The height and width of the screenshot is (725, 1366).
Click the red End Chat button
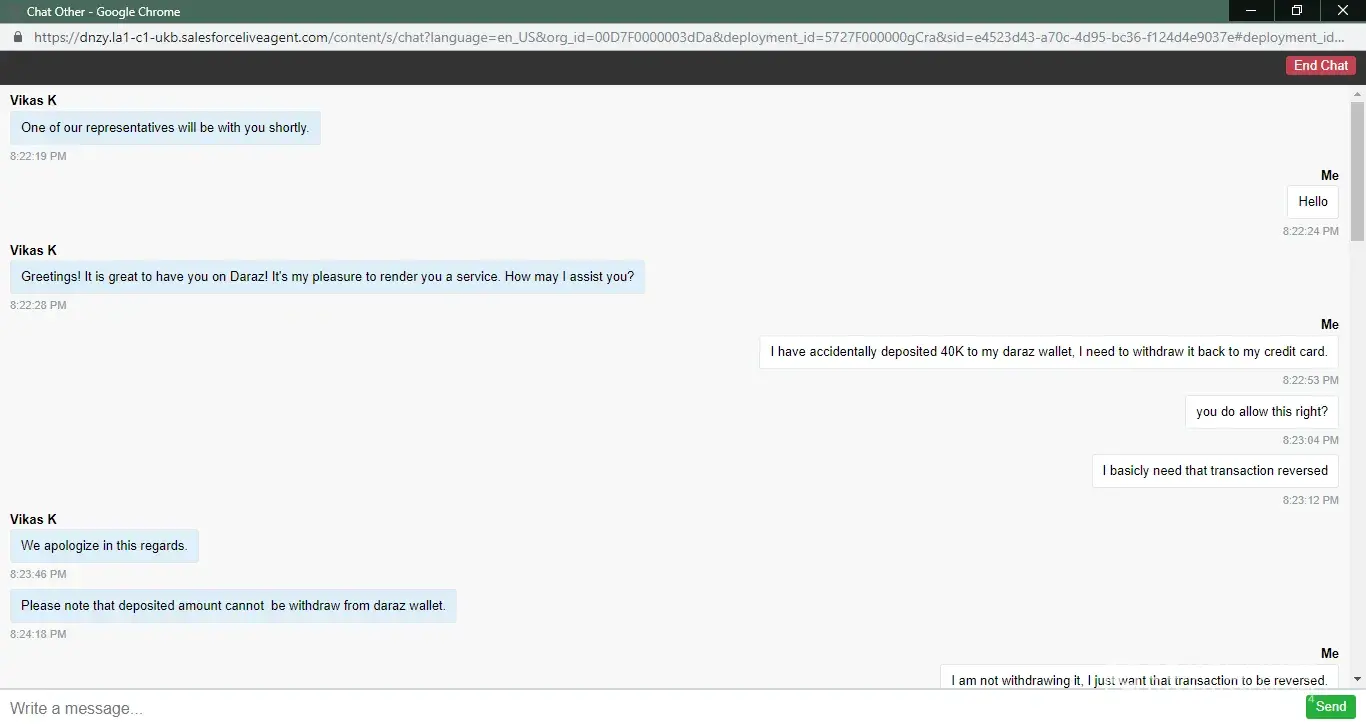coord(1320,66)
